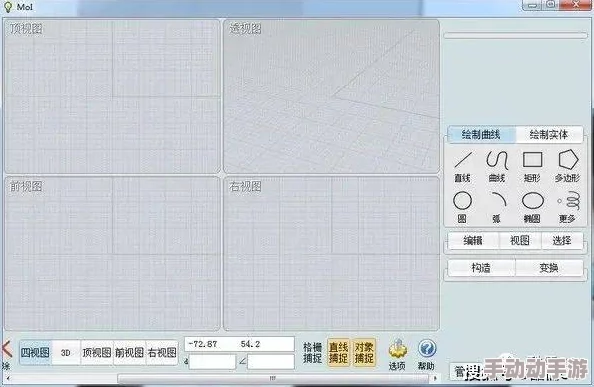Select the 曲线 freeform curve tool
Image resolution: width=594 pixels, height=387 pixels.
pos(497,166)
